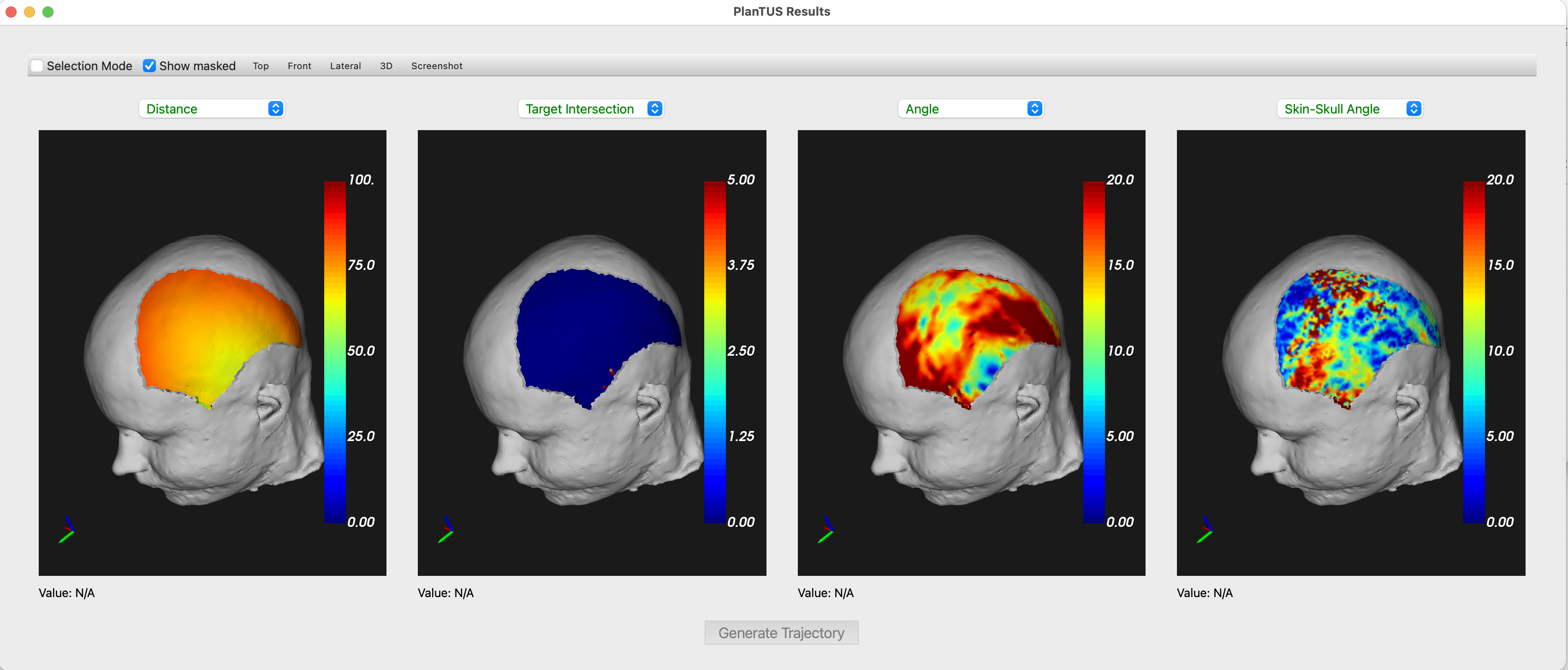Click the Target Intersection color scale bar
1568x670 pixels.
[x=715, y=352]
